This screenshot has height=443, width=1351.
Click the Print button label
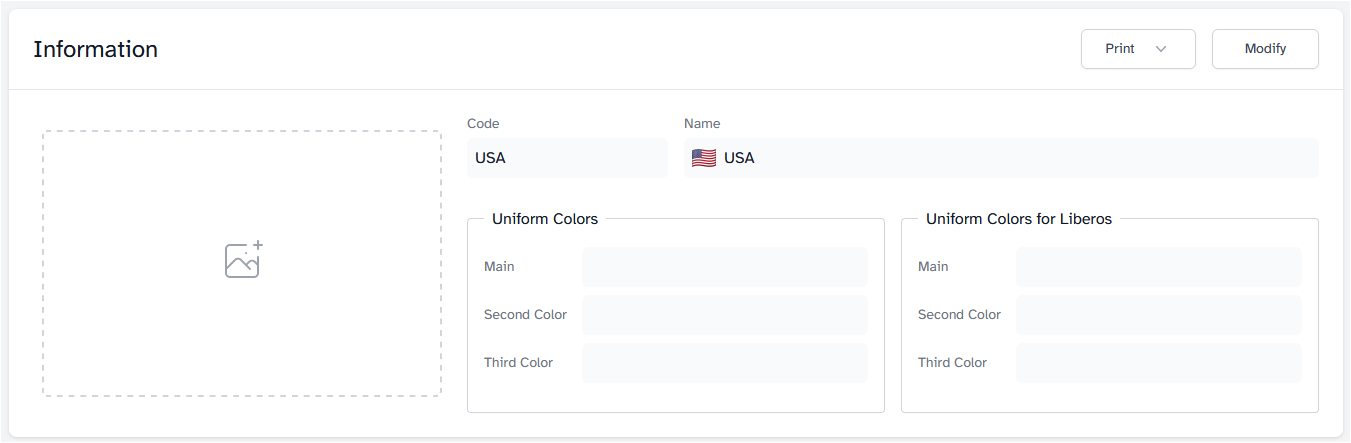[x=1120, y=49]
